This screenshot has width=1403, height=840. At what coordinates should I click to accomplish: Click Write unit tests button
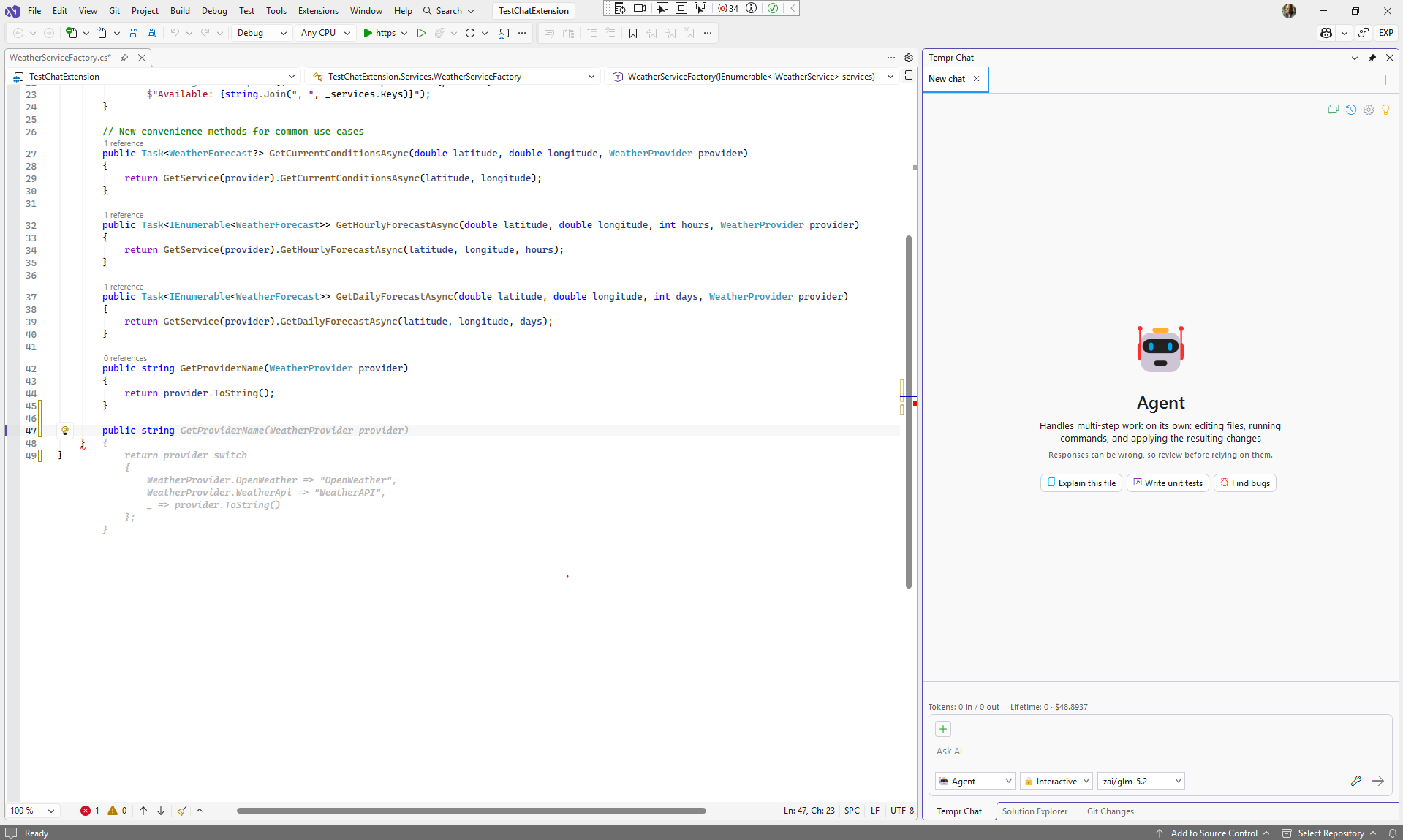coord(1168,483)
